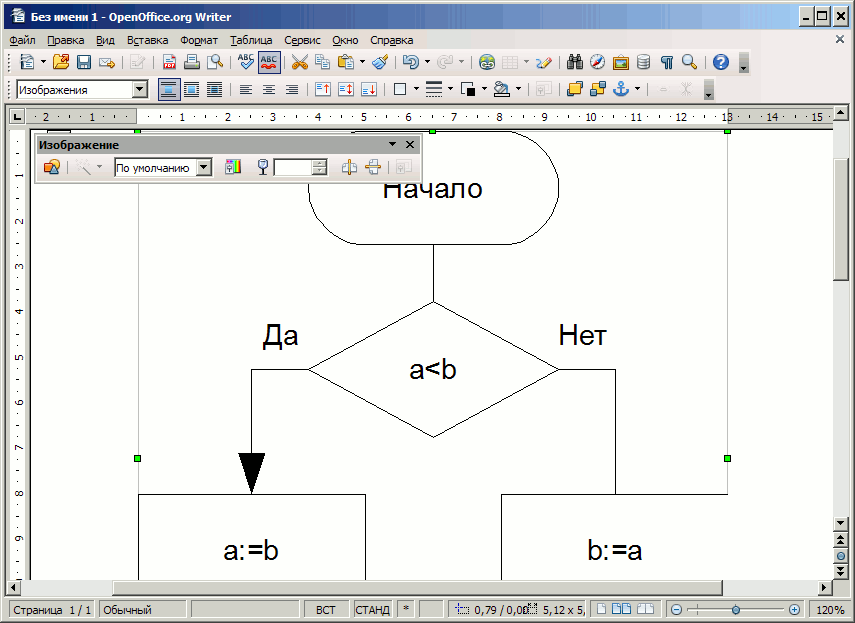The height and width of the screenshot is (623, 855).
Task: Open the Paste options dropdown arrow
Action: [x=362, y=62]
